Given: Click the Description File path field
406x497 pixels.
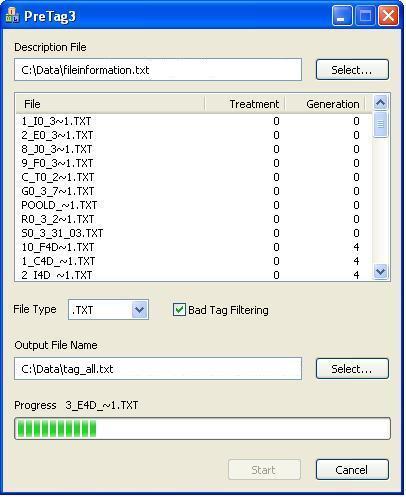Looking at the screenshot, I should point(158,70).
